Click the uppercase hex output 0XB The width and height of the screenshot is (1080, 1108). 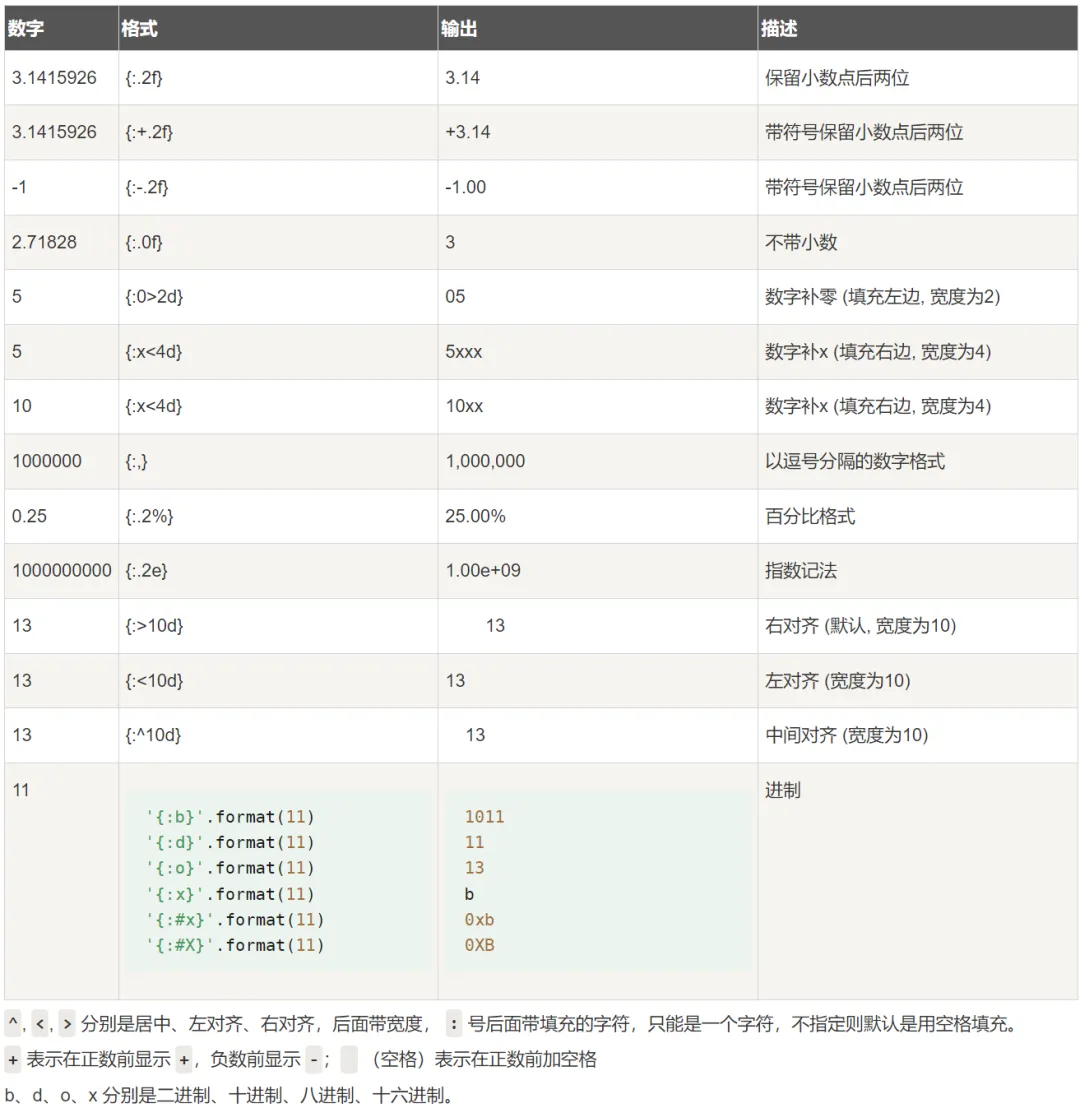[479, 945]
